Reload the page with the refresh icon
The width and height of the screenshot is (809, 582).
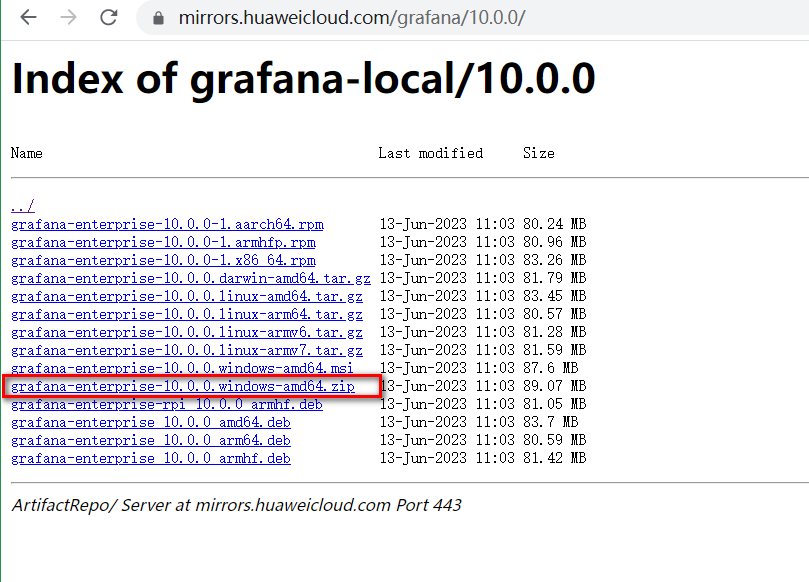pyautogui.click(x=108, y=18)
